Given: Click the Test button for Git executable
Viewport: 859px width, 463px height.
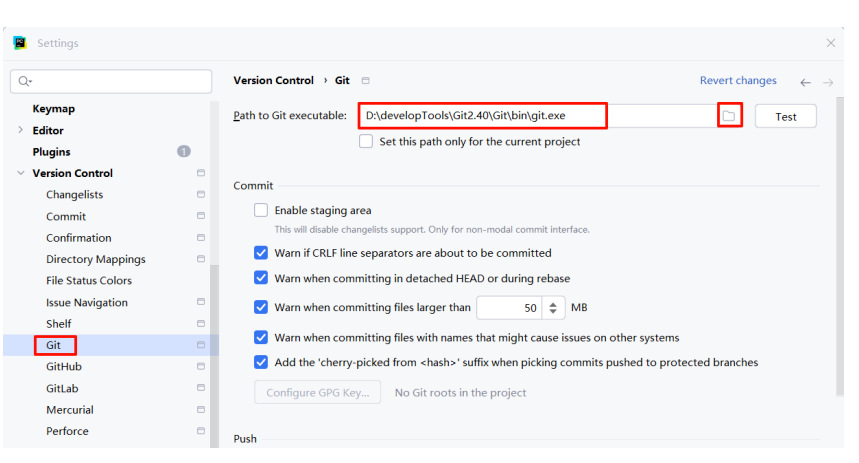Looking at the screenshot, I should 786,116.
